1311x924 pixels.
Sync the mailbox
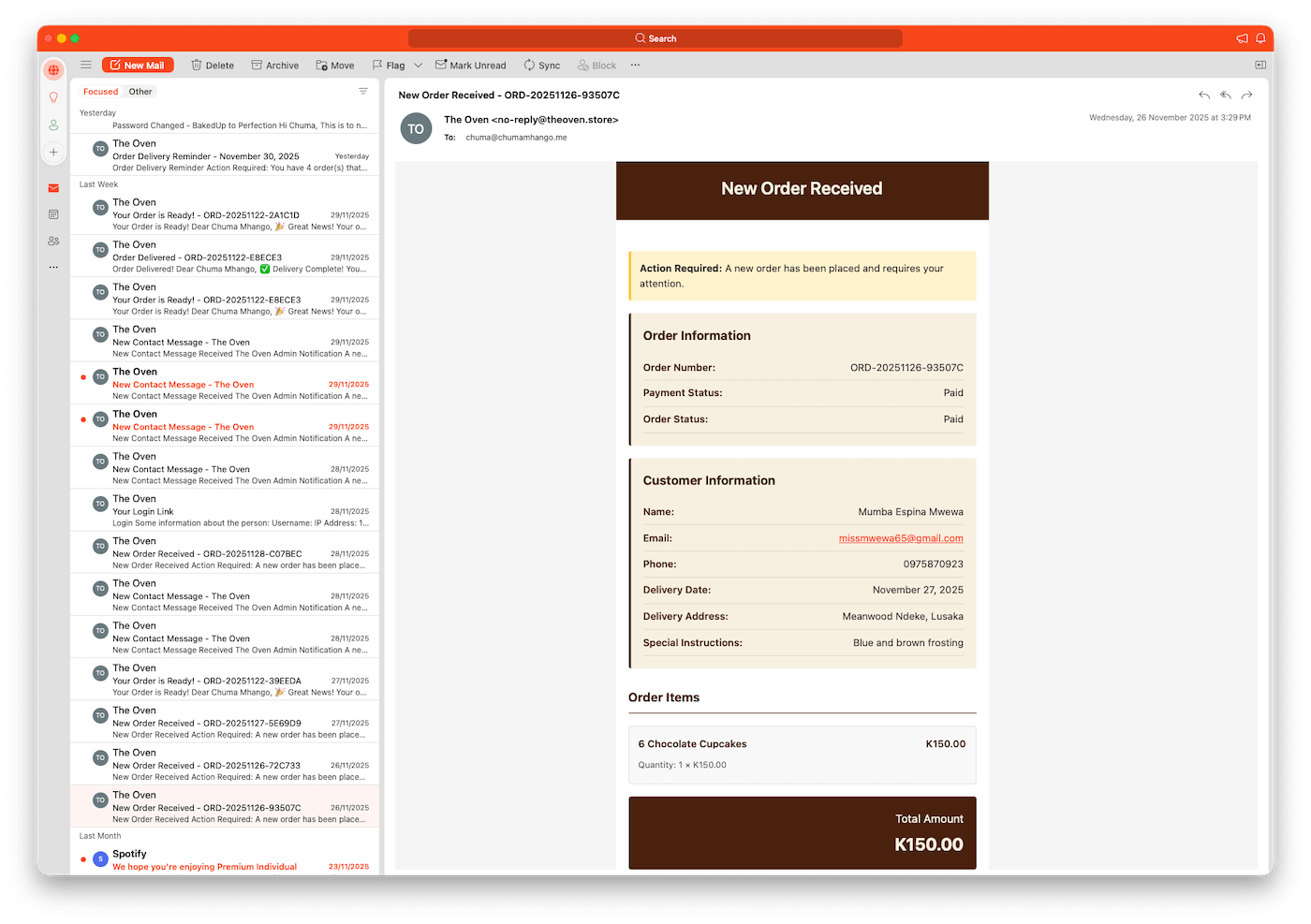pos(541,66)
